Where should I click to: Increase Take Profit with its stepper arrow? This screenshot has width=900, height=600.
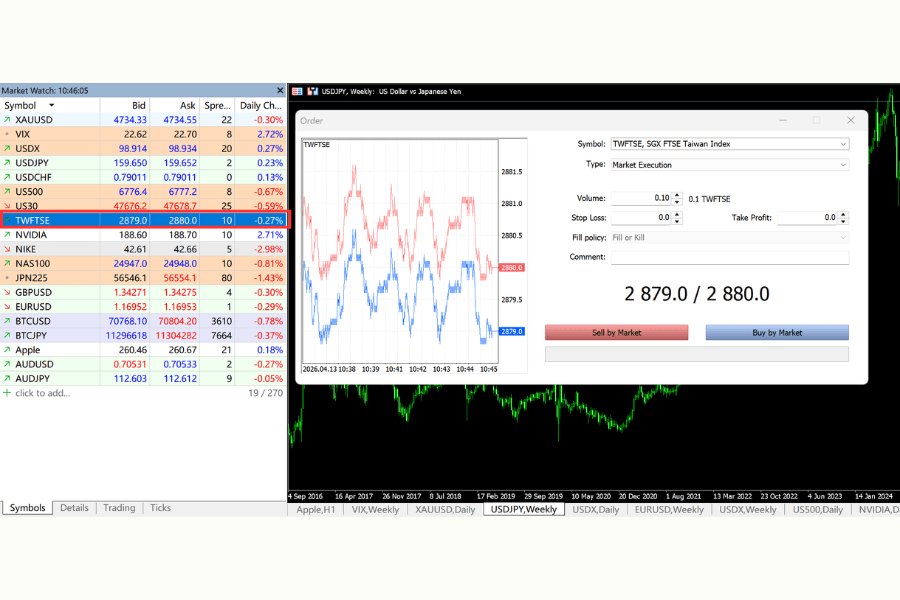[843, 213]
